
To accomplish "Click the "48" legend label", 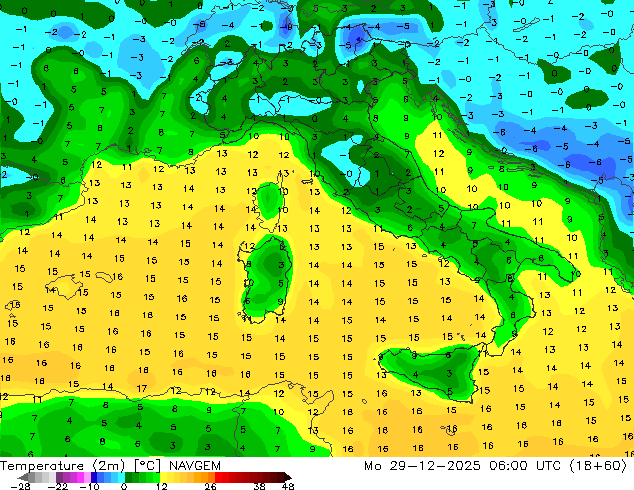I will (288, 486).
